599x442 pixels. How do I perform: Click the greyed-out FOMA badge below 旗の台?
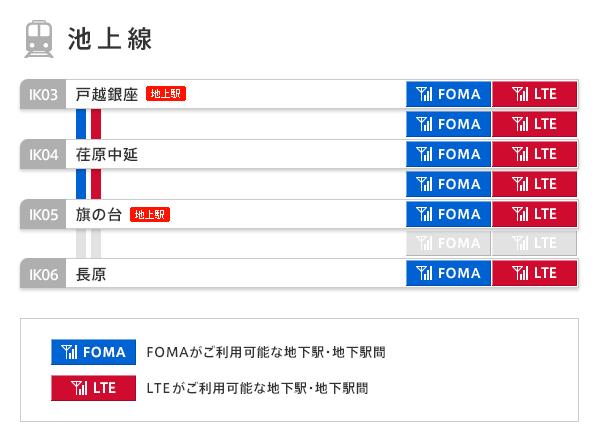[448, 243]
